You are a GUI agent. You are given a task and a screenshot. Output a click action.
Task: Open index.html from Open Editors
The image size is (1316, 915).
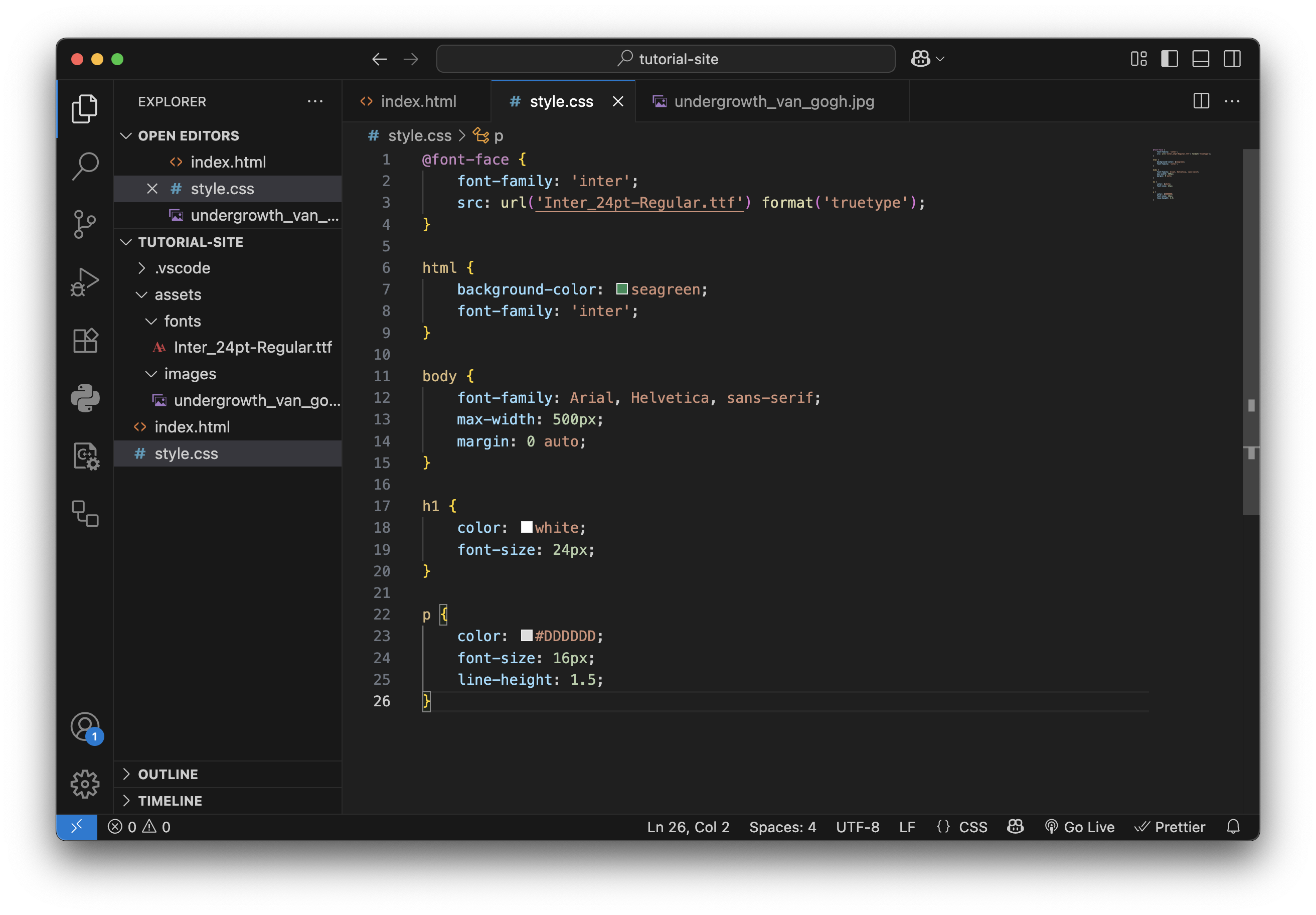pyautogui.click(x=228, y=162)
